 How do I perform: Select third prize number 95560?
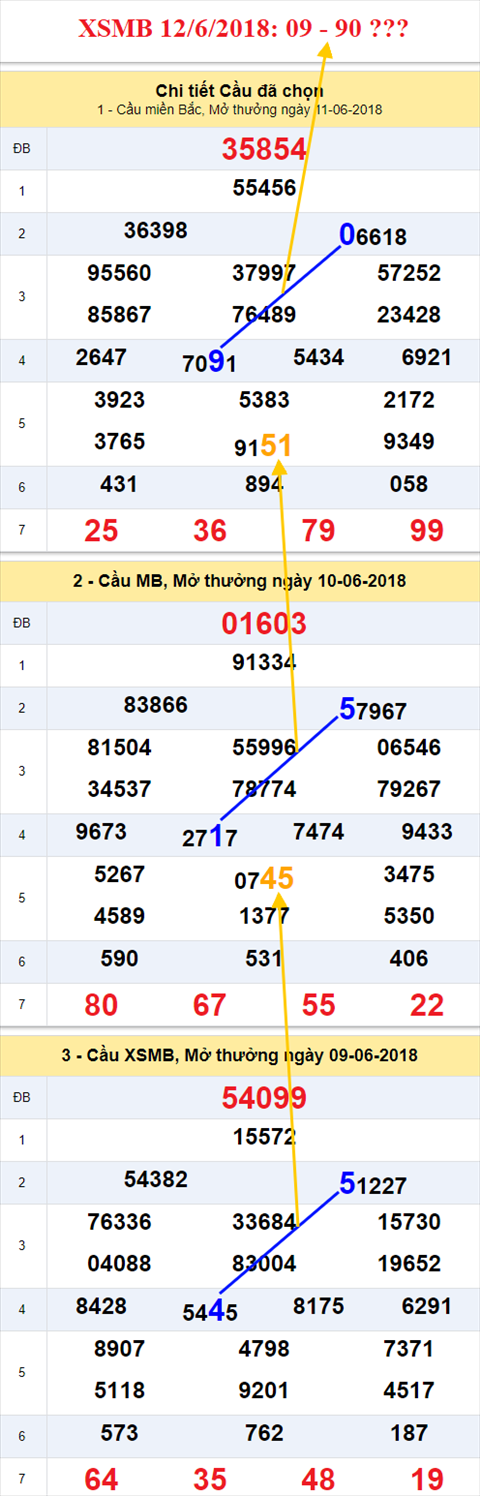(119, 273)
